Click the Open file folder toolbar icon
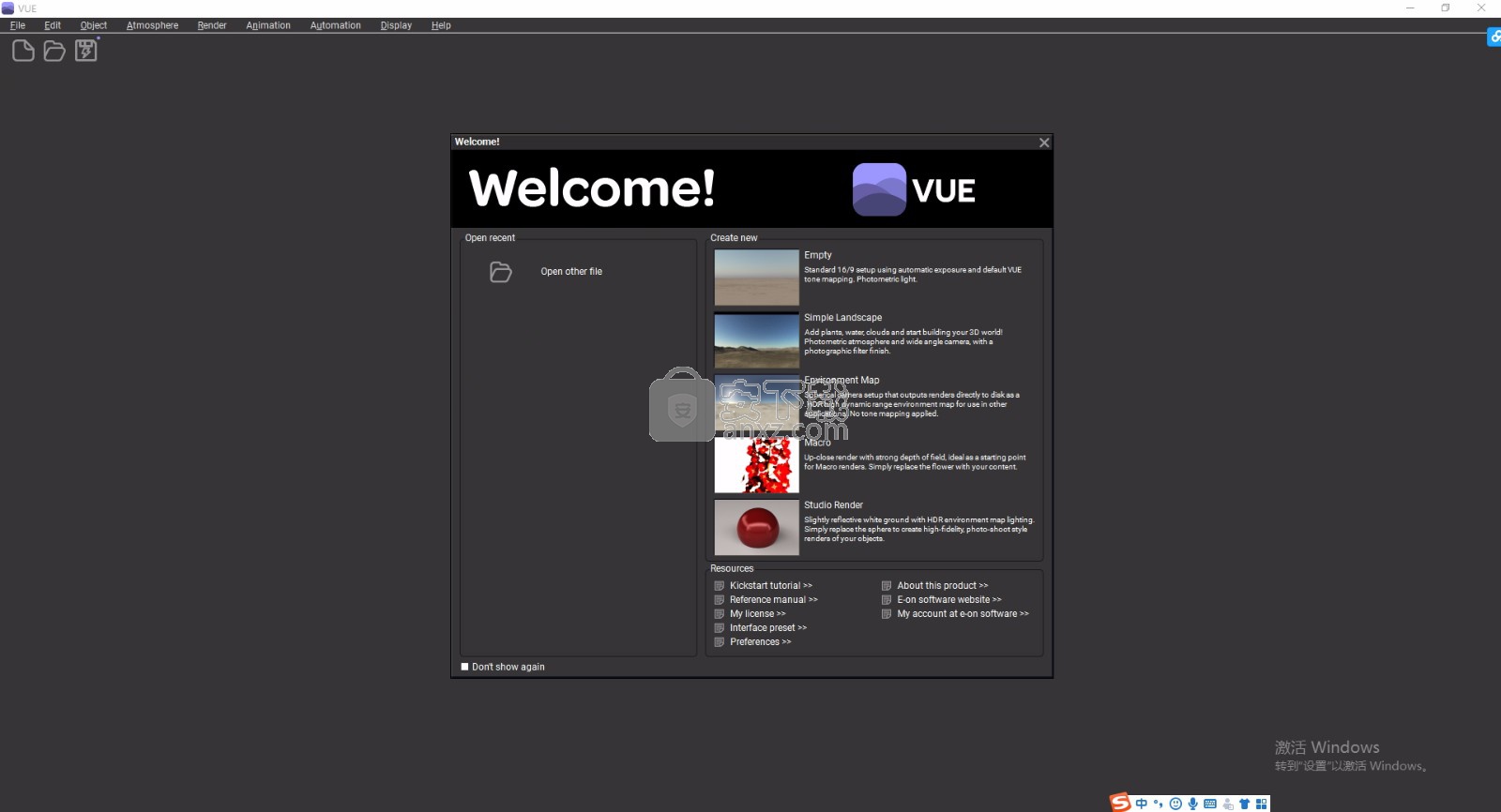 coord(54,51)
